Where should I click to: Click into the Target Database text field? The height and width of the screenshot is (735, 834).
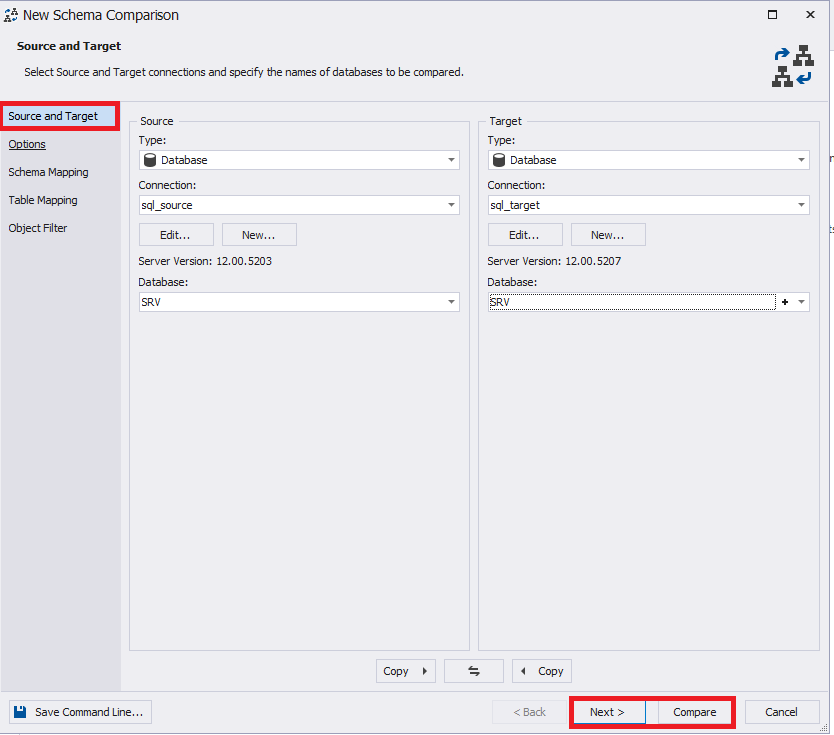pyautogui.click(x=630, y=302)
